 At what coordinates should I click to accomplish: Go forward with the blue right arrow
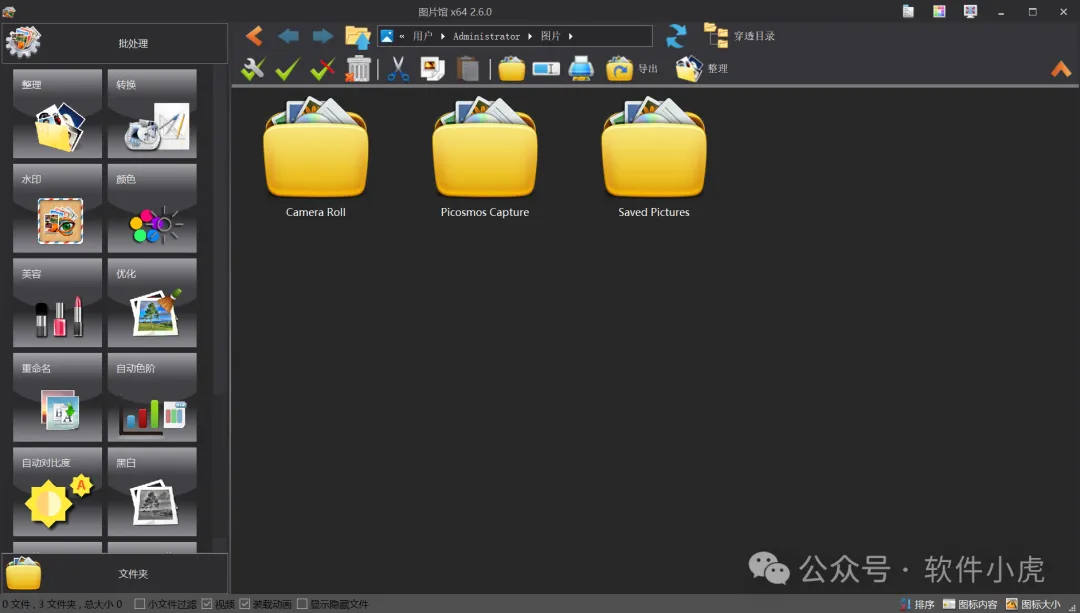point(322,36)
